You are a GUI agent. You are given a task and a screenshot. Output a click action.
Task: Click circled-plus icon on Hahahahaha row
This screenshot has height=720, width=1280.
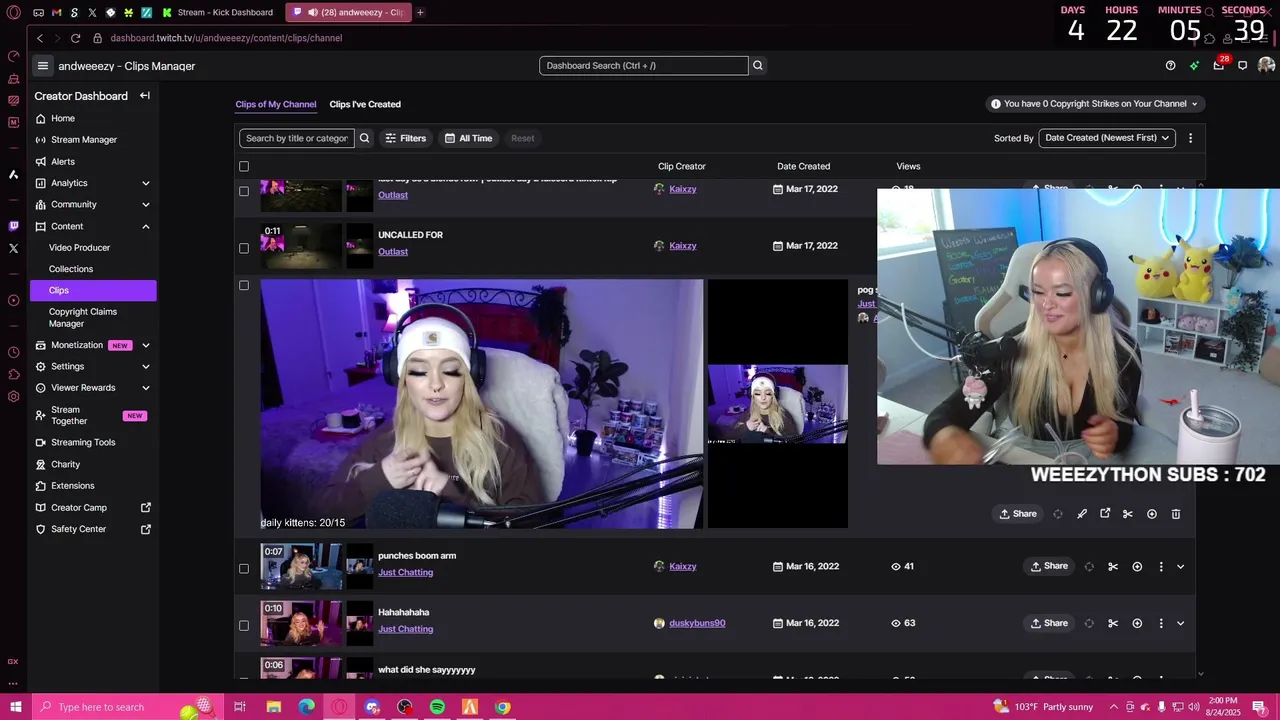pyautogui.click(x=1137, y=624)
